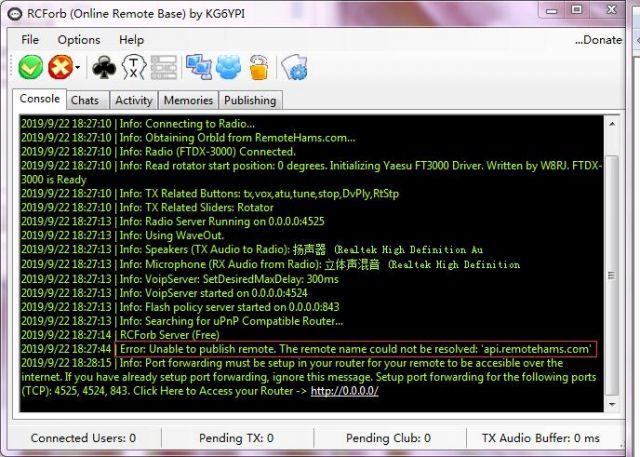
Task: Click the 'Obtaining OrbId from RemoteHams.com' log line
Action: point(188,138)
